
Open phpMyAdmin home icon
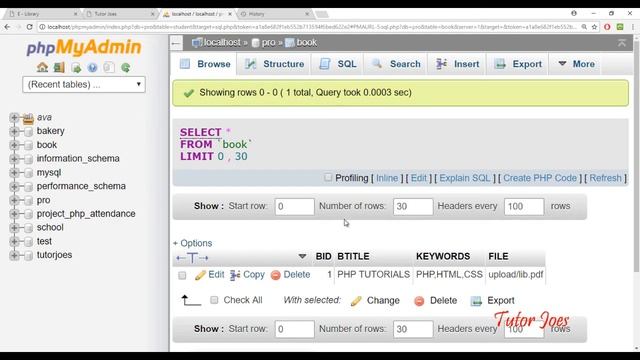pyautogui.click(x=42, y=67)
